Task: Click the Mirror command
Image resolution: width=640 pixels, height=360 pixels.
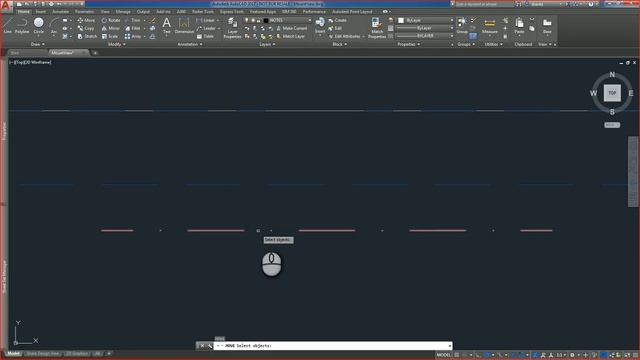Action: [x=111, y=28]
